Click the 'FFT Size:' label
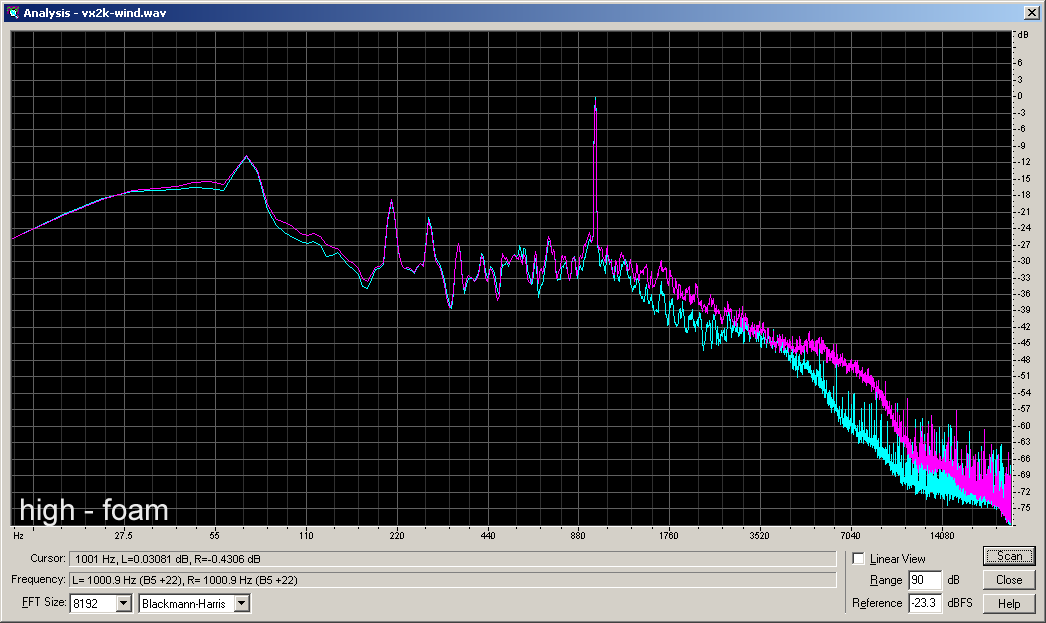The height and width of the screenshot is (623, 1046). [44, 602]
